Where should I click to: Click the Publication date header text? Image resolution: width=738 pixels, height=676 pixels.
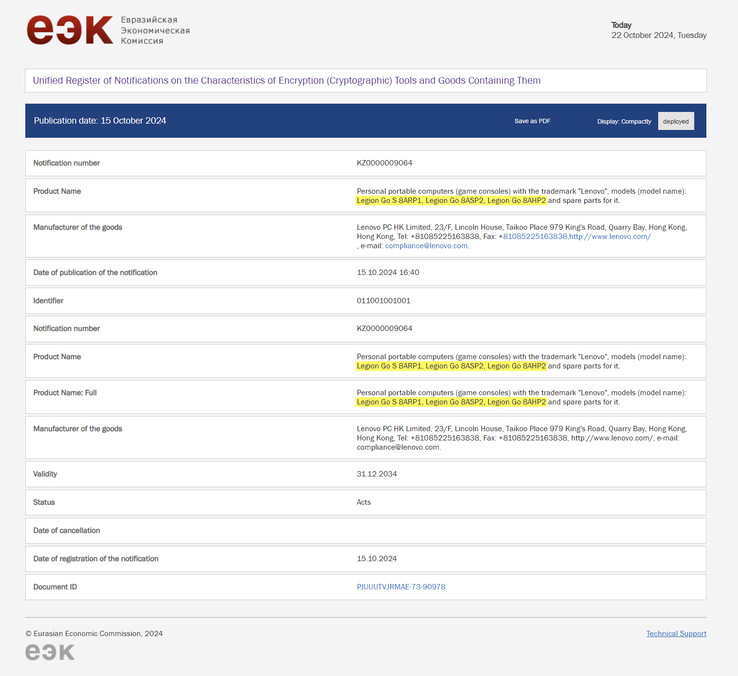(x=100, y=121)
